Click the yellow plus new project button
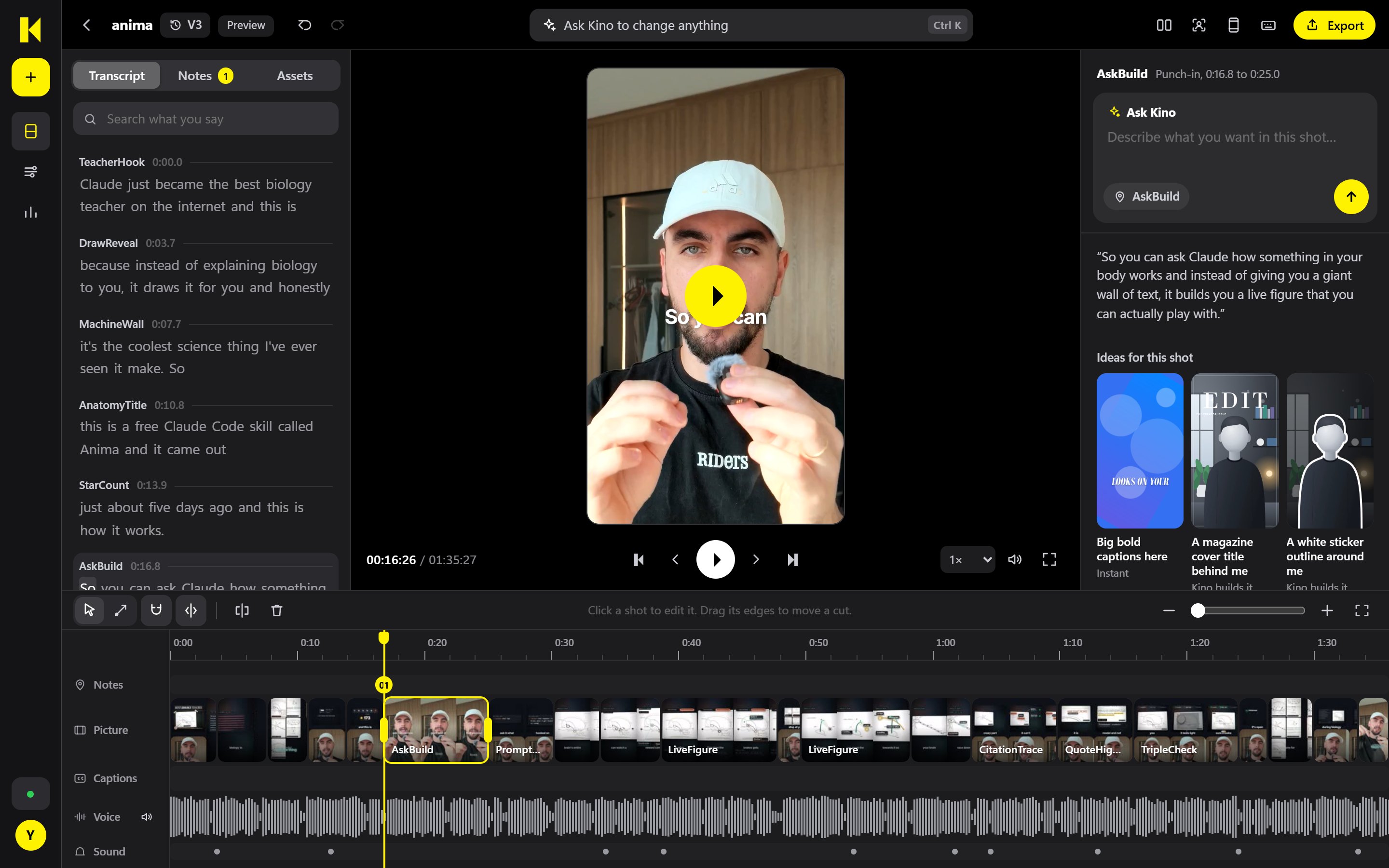Viewport: 1389px width, 868px height. click(x=30, y=77)
